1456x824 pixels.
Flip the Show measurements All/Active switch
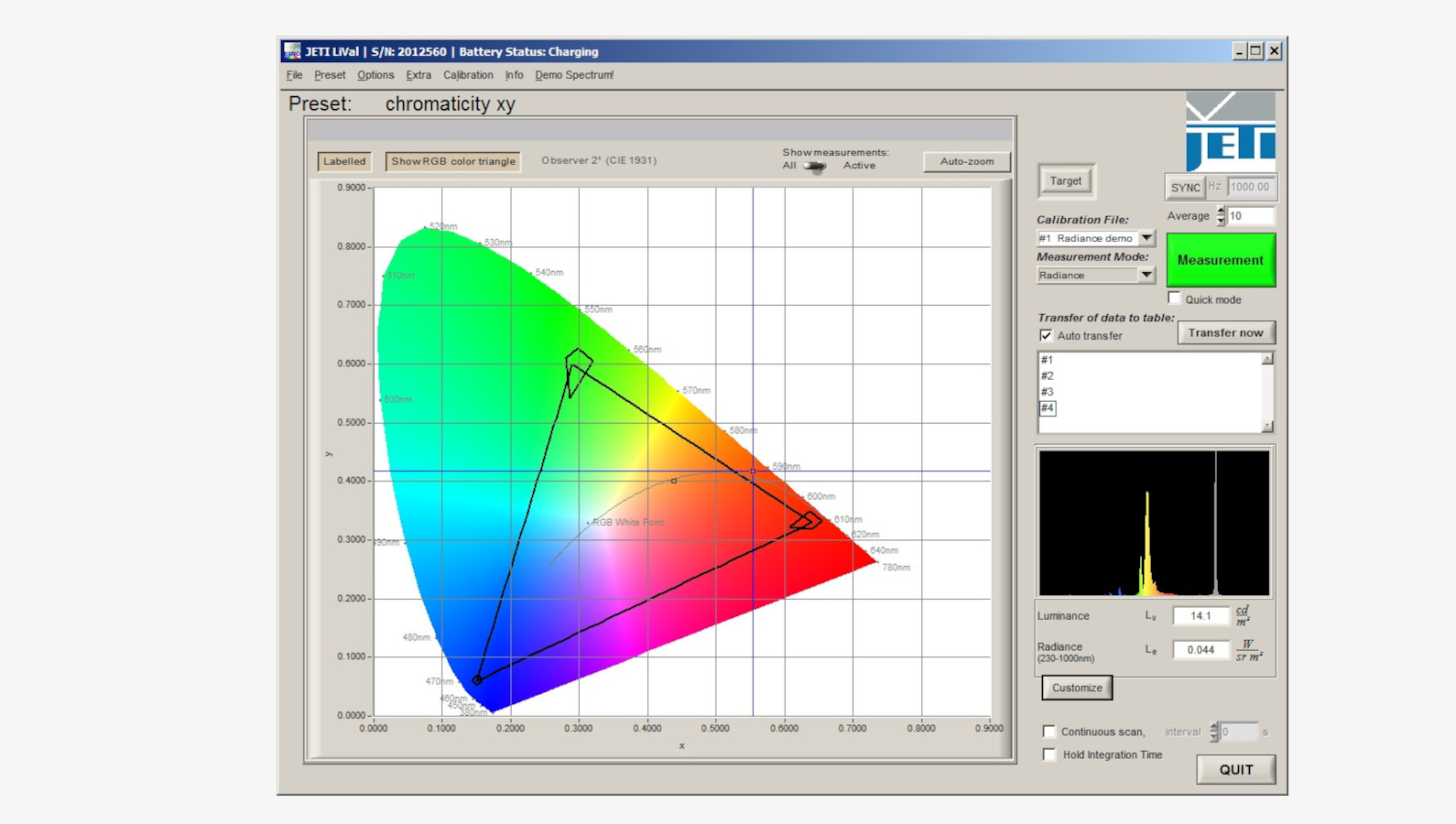(x=814, y=166)
